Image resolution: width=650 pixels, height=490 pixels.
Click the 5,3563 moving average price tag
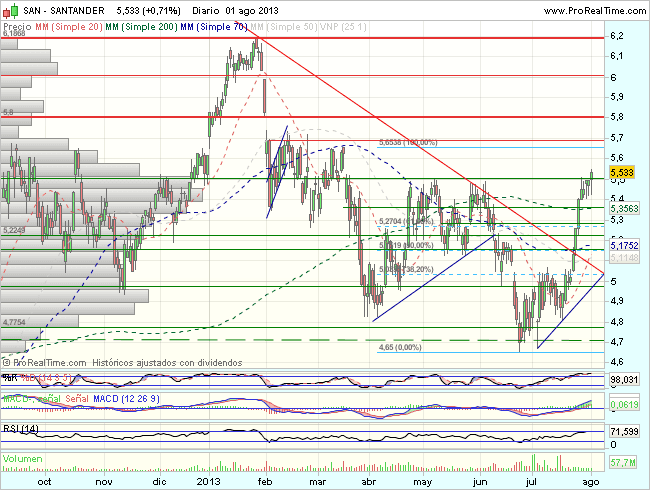623,209
